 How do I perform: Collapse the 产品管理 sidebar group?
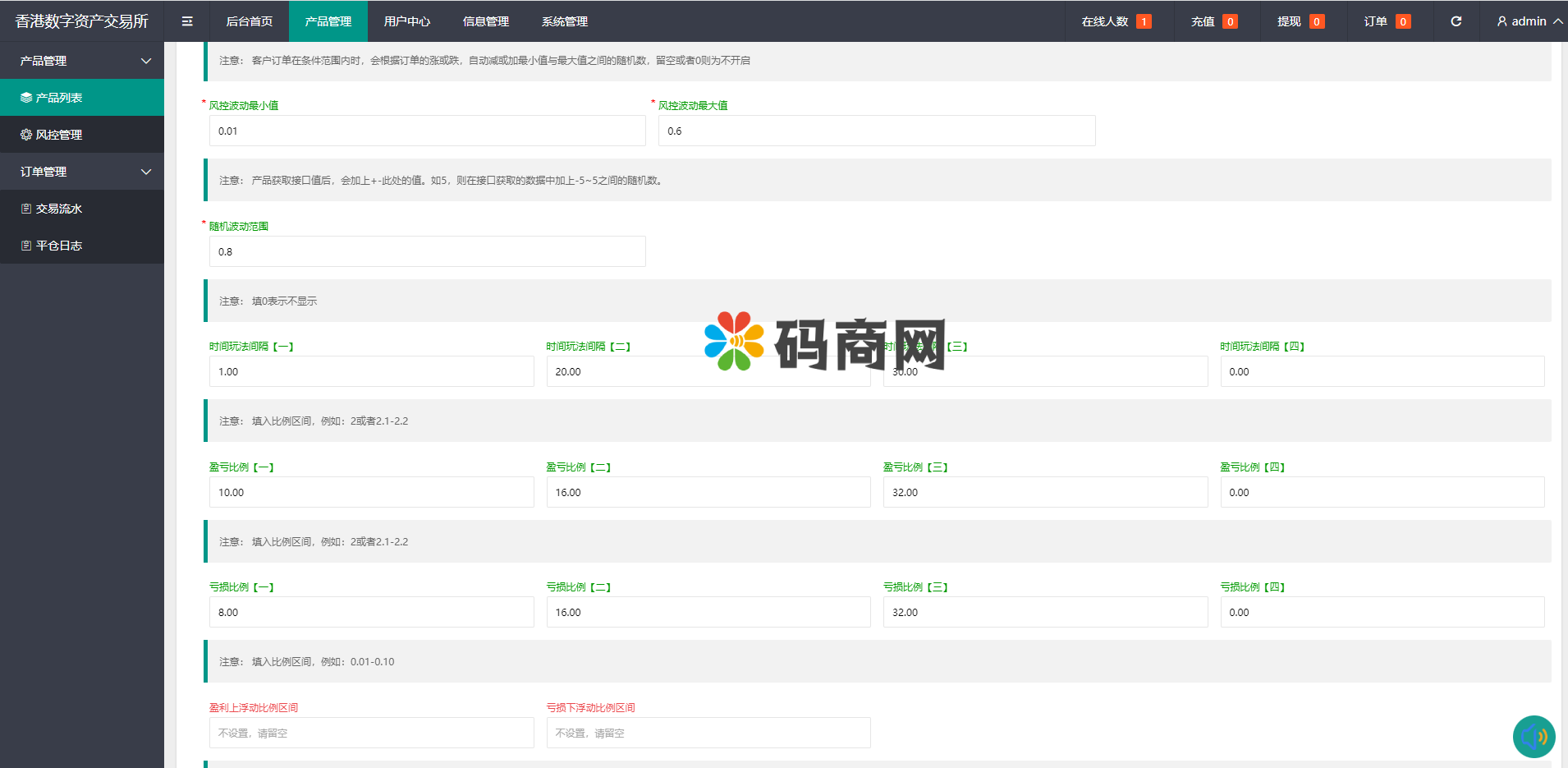click(146, 61)
